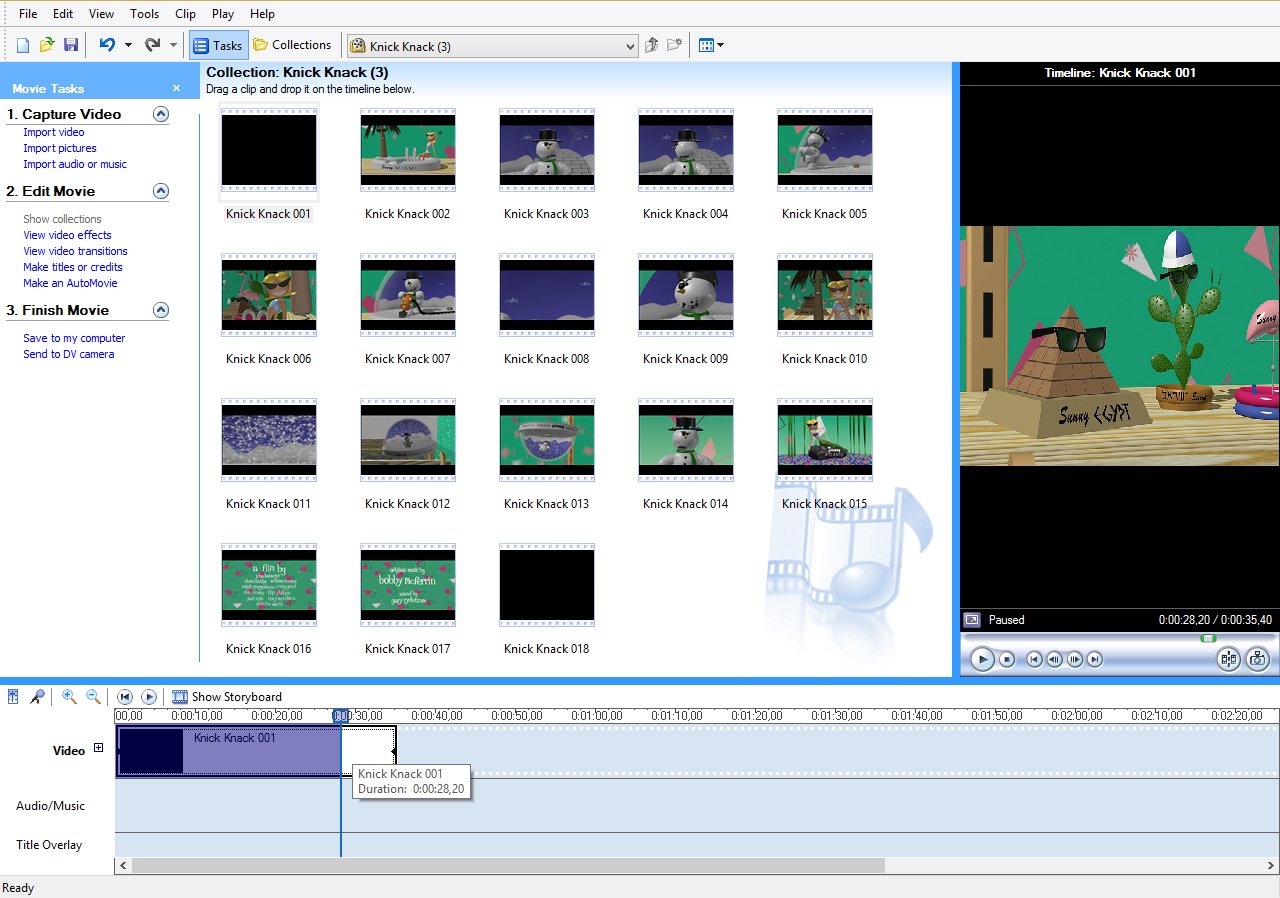The height and width of the screenshot is (898, 1280).
Task: Open View video effects
Action: 67,235
